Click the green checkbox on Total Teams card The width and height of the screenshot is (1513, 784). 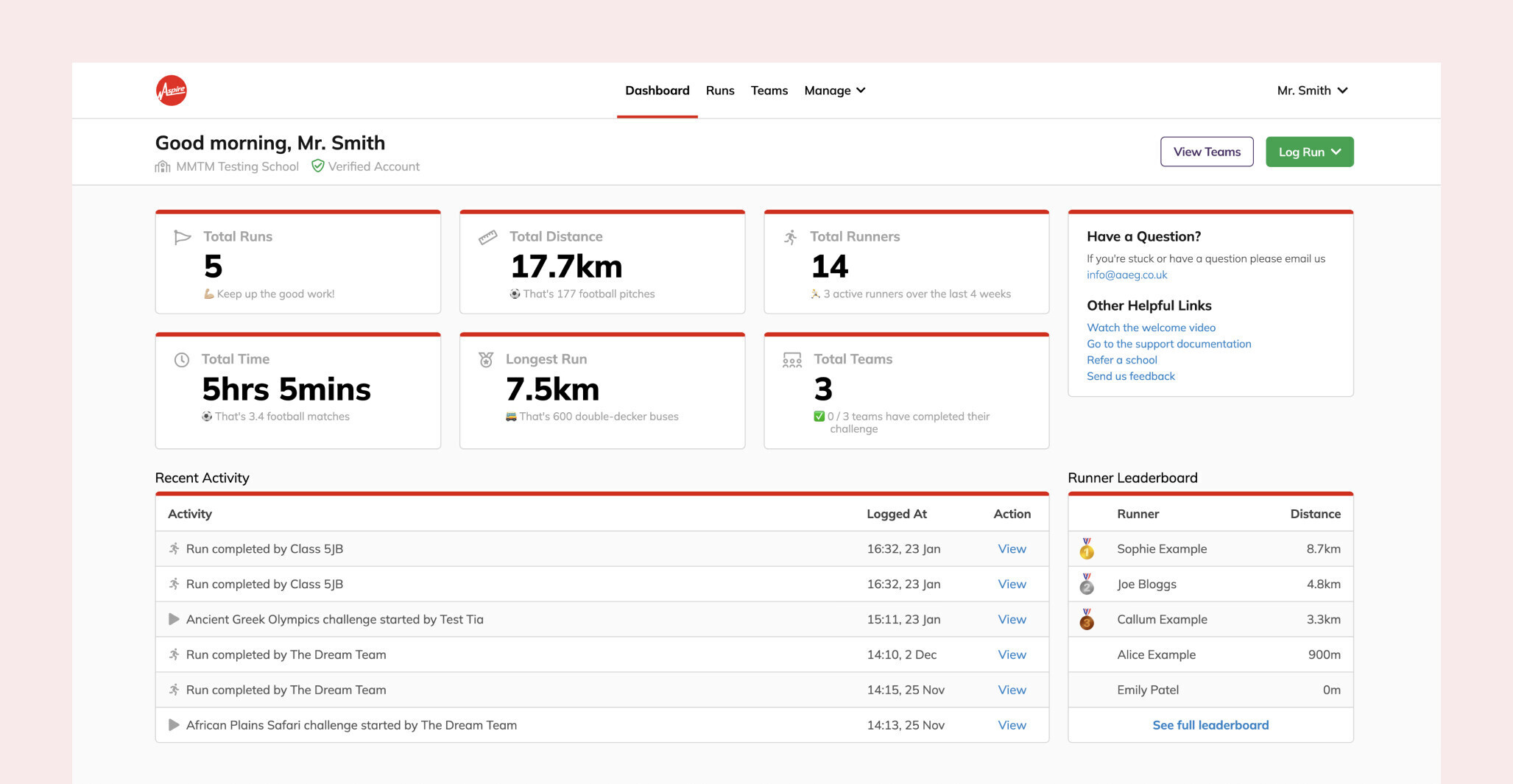pos(819,416)
